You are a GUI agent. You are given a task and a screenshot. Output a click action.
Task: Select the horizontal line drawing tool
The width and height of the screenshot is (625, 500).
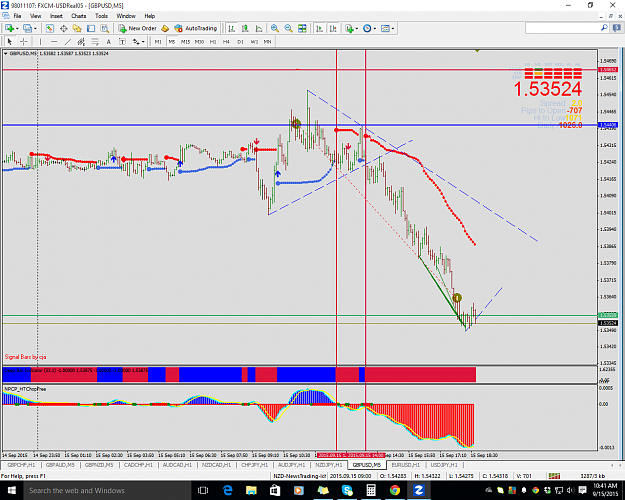54,41
